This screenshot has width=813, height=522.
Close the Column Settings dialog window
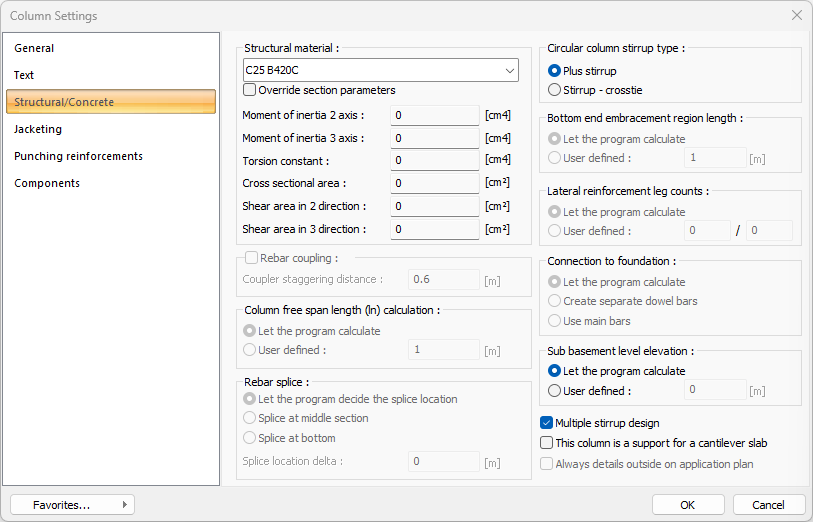(x=796, y=15)
